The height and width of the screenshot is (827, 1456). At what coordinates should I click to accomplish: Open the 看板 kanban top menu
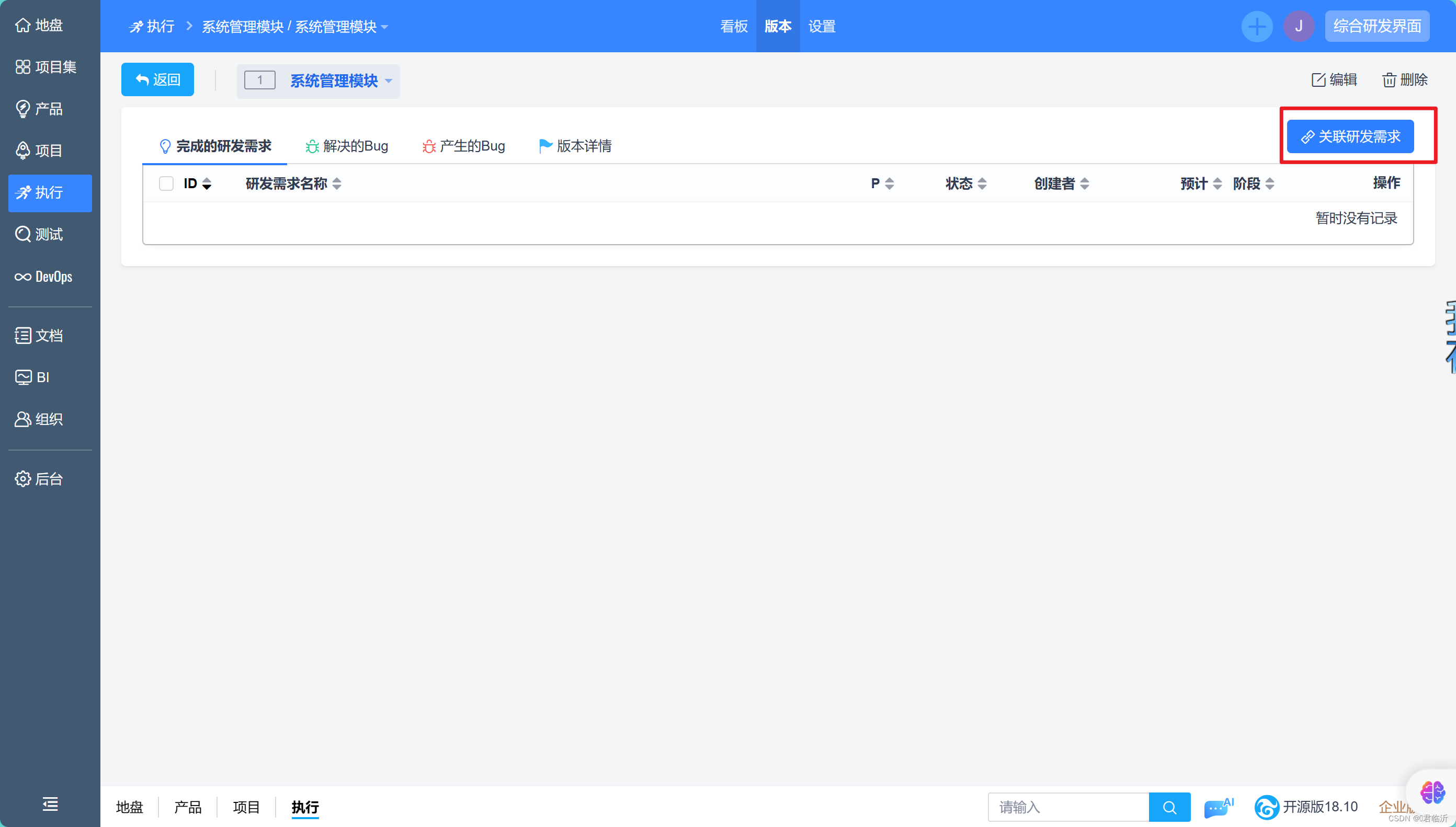(733, 26)
